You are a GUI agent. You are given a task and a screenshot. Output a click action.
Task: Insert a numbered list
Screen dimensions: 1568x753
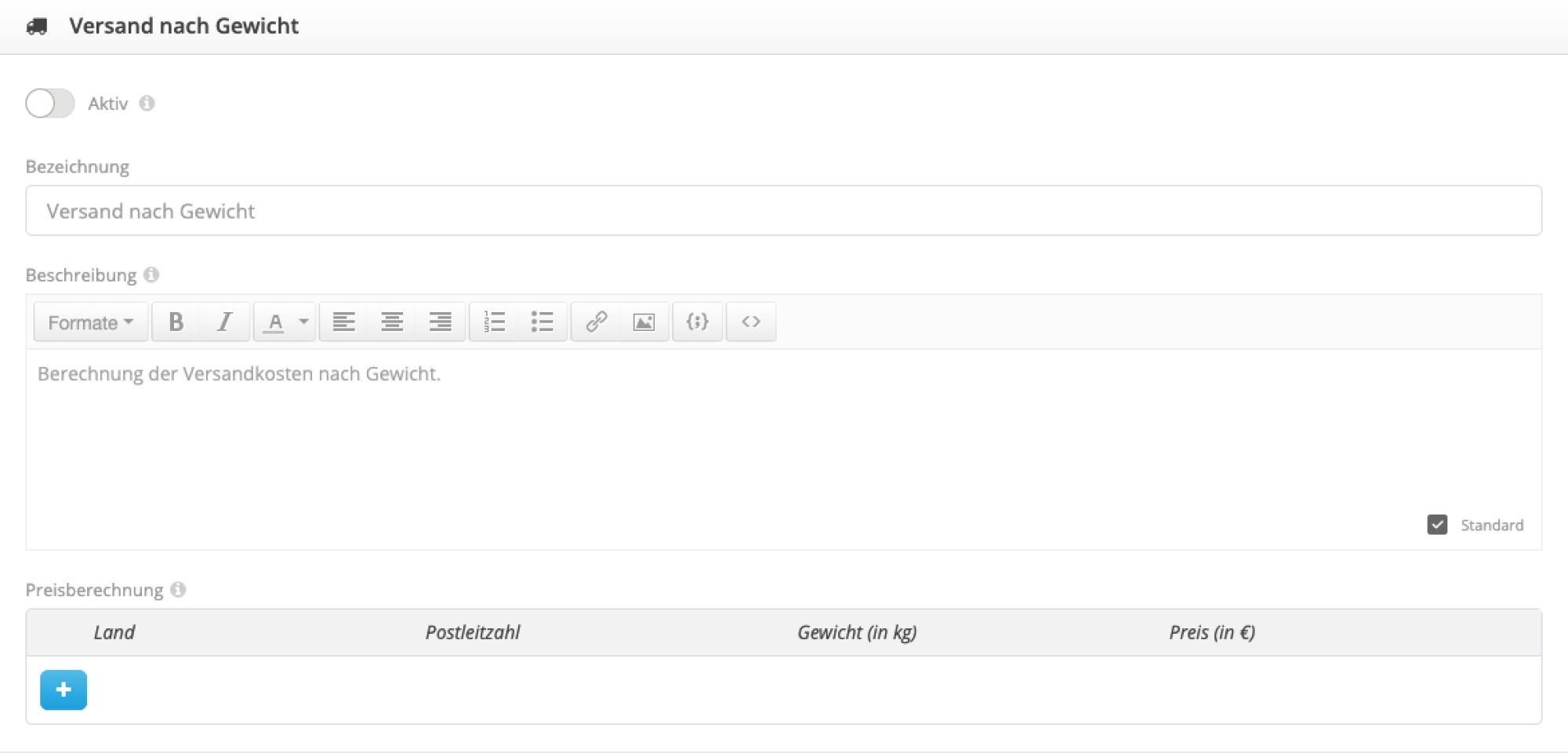[494, 322]
